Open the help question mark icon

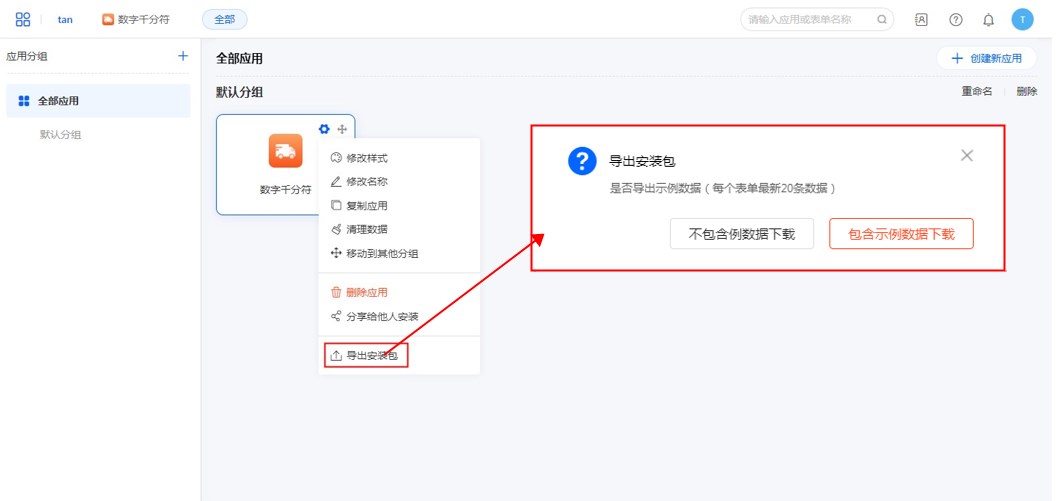tap(955, 19)
